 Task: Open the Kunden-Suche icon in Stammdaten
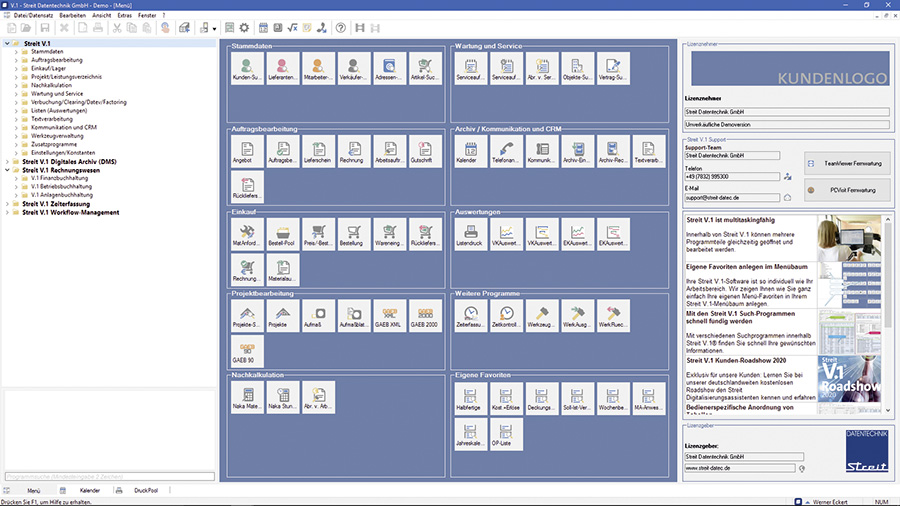(x=247, y=68)
